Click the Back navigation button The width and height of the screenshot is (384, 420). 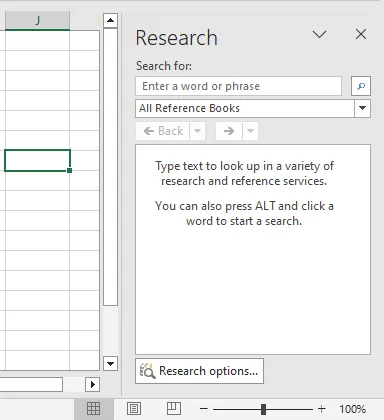point(163,131)
